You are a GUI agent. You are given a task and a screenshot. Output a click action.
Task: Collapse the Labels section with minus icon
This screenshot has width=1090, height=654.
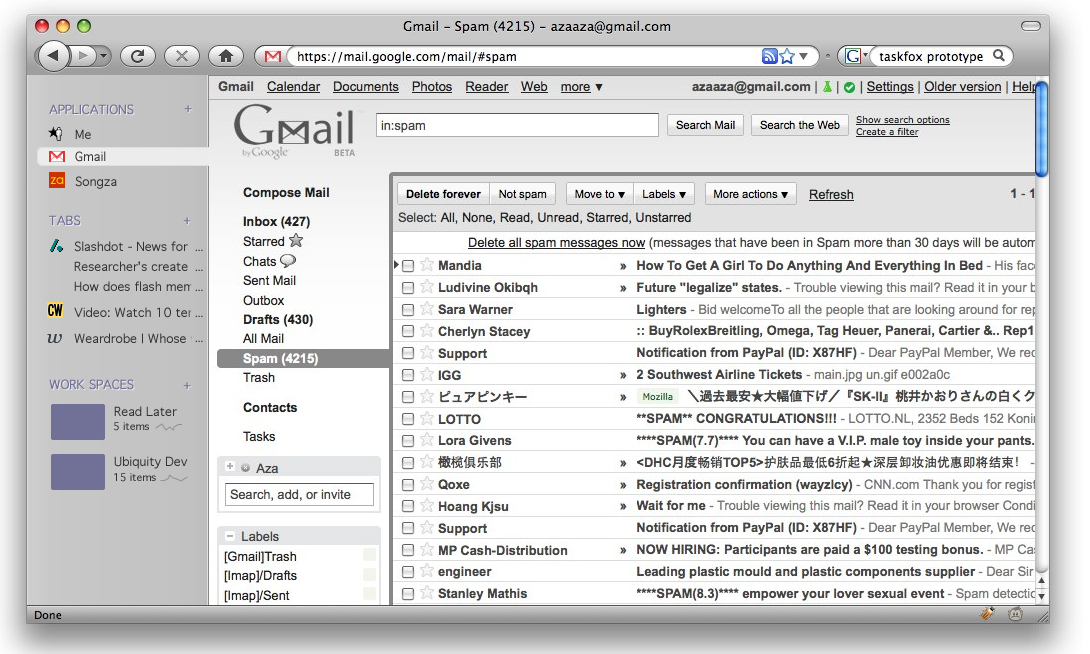229,536
